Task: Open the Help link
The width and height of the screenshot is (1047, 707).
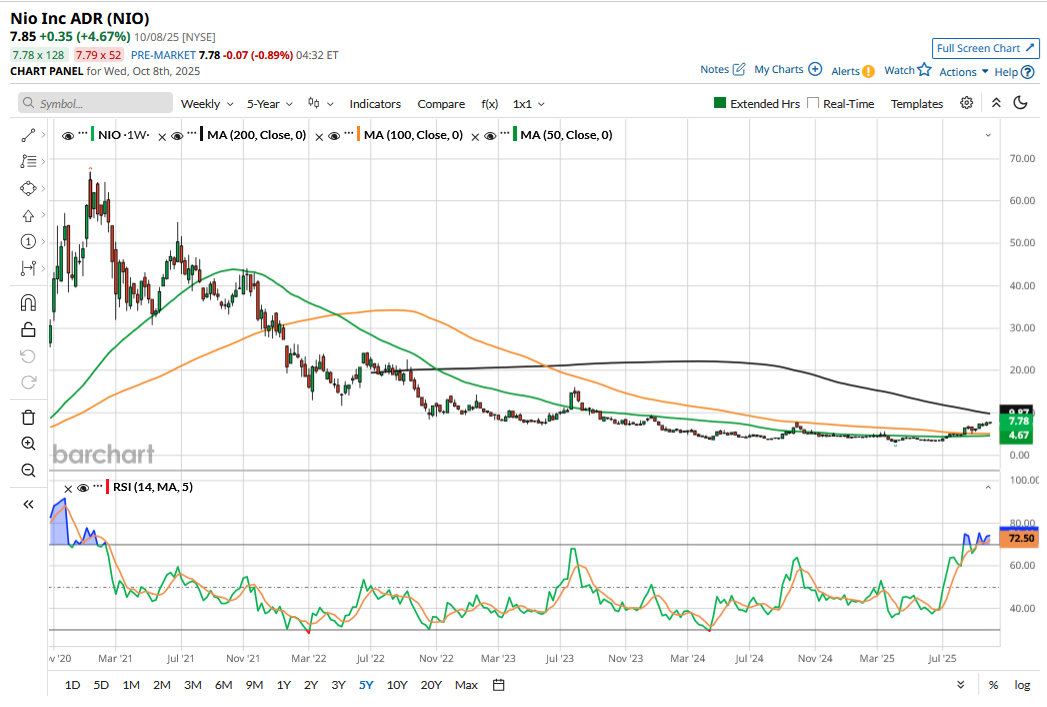Action: pos(1014,71)
